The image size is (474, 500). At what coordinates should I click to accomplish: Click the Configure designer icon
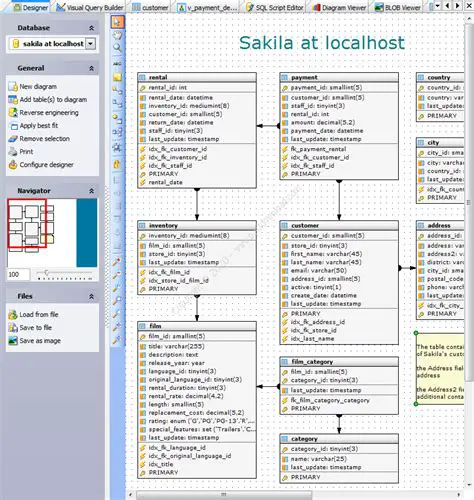click(13, 165)
